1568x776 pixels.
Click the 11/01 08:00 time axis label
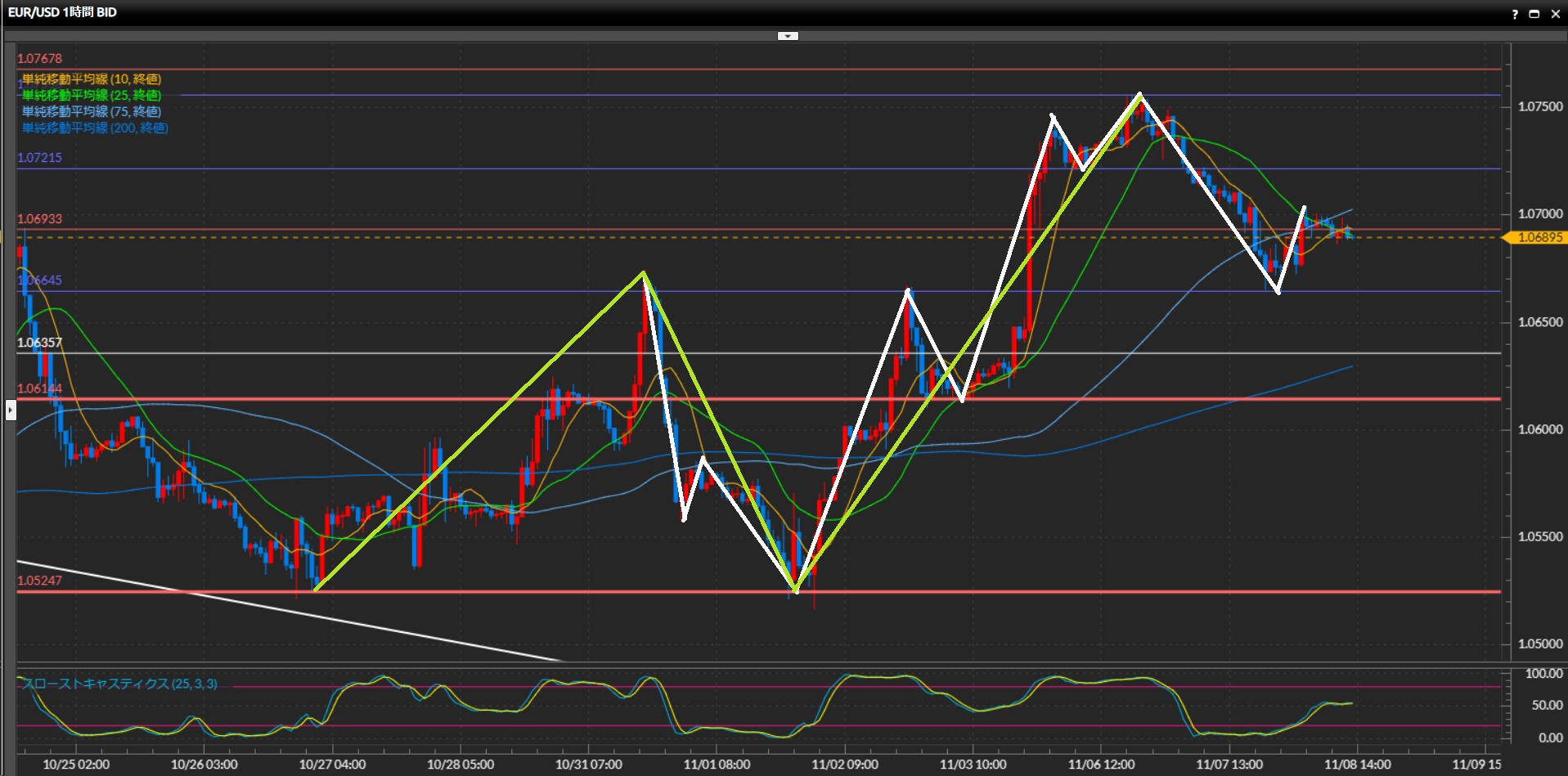[x=717, y=765]
